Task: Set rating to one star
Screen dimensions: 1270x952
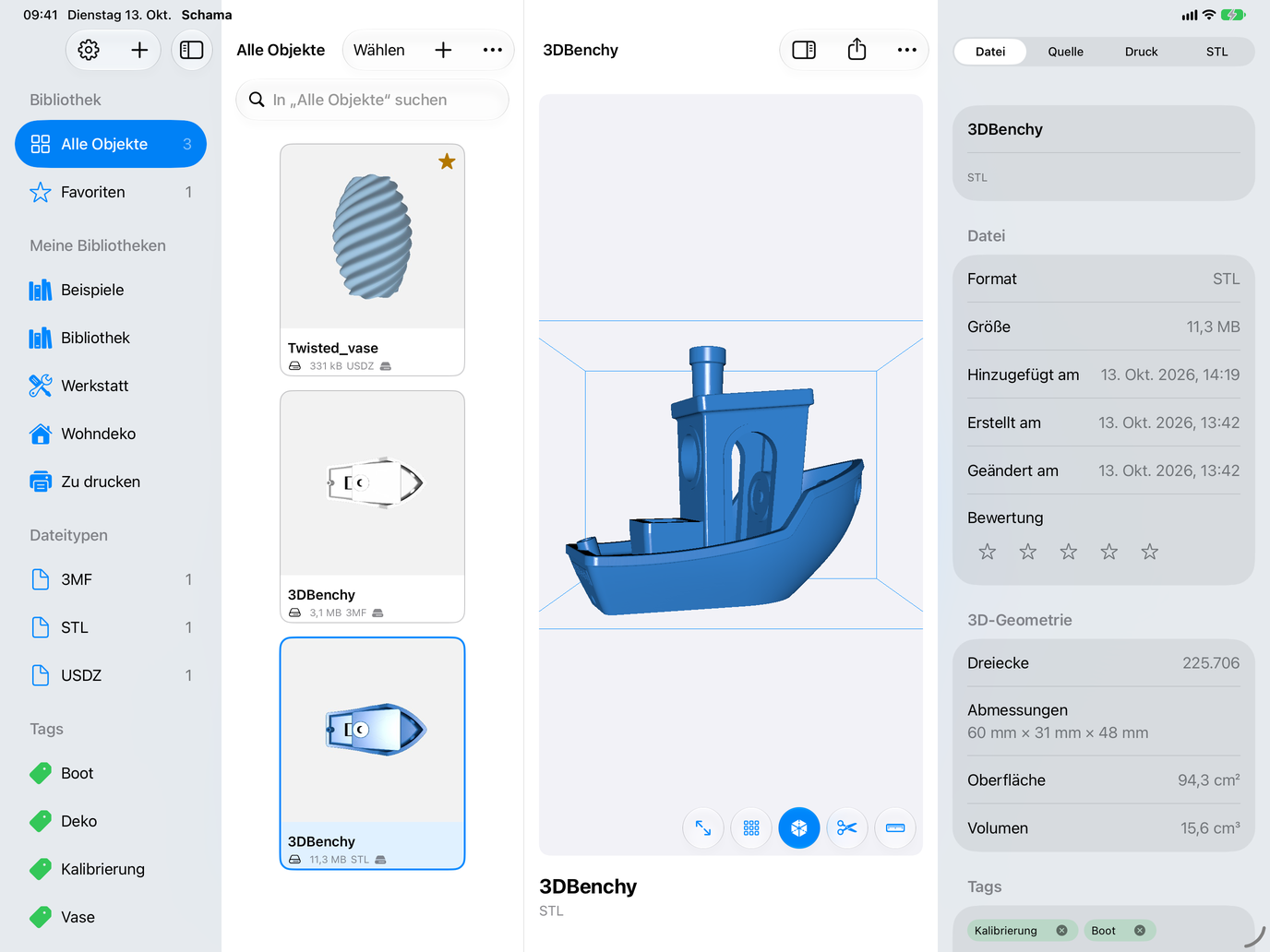Action: pos(988,552)
